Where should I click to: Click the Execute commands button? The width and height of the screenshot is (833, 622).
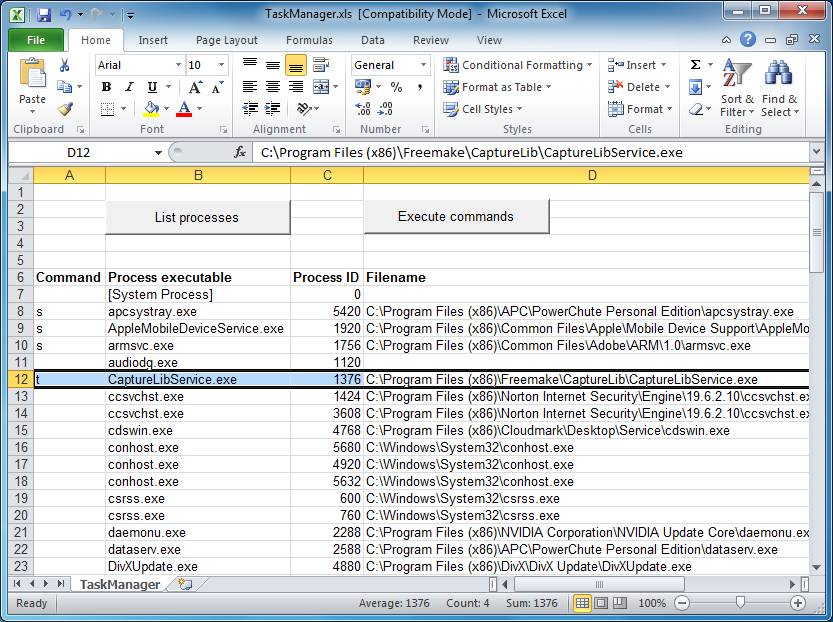tap(456, 216)
